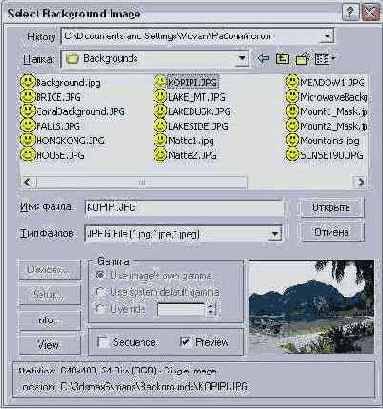The image size is (383, 409).
Task: Click the preview image thumbnail
Action: (311, 307)
